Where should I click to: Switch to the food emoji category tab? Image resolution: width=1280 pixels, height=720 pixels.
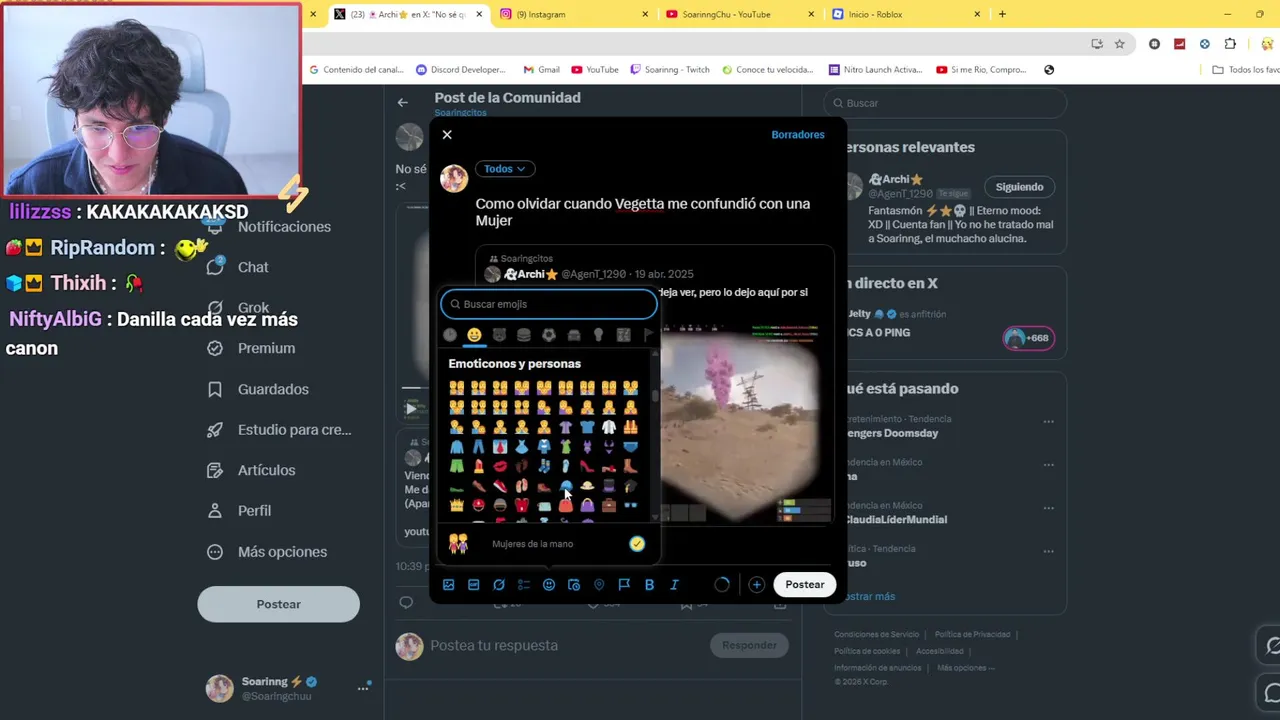[524, 335]
